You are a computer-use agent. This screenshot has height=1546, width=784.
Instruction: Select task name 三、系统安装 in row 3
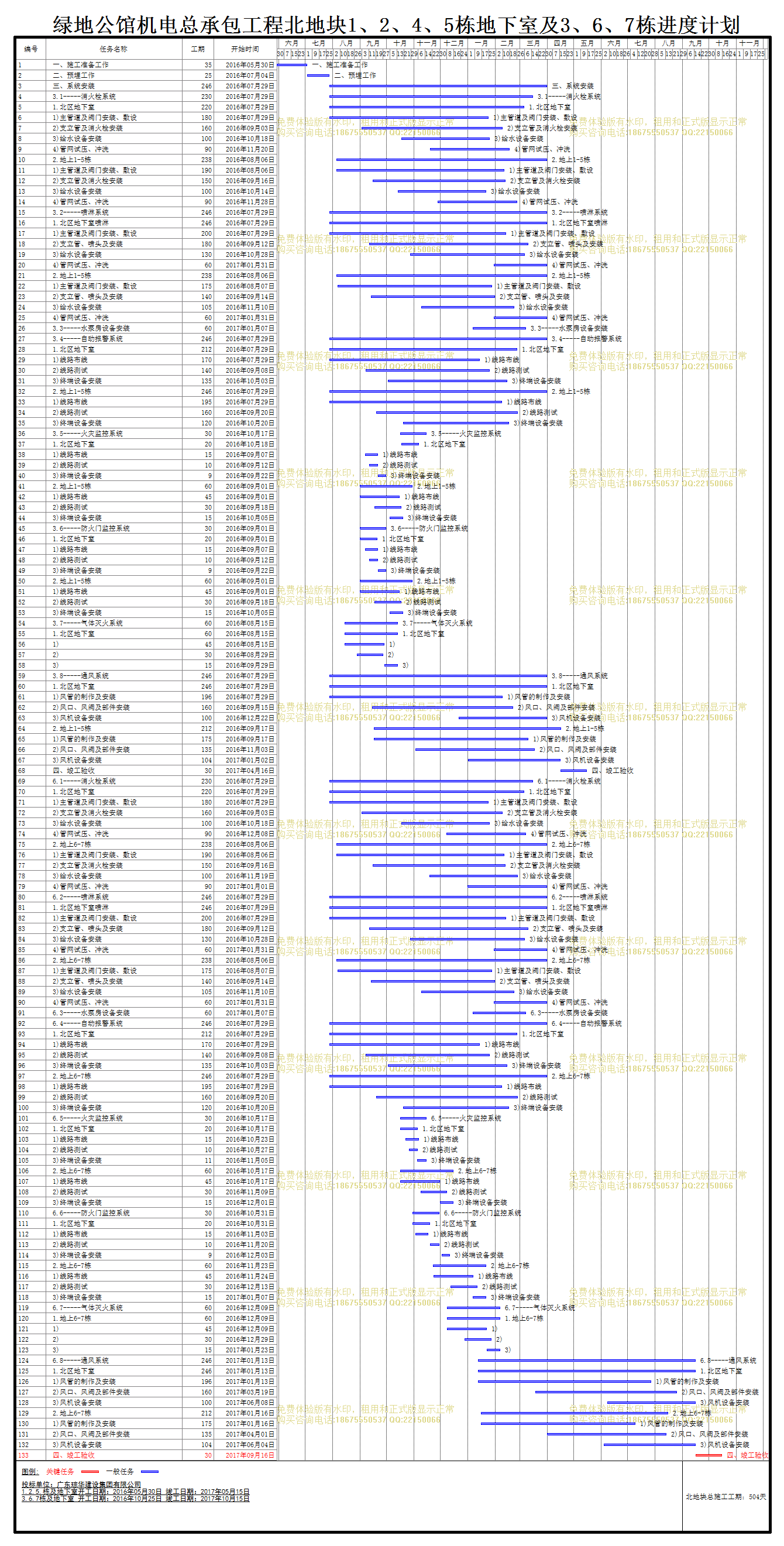coord(74,86)
